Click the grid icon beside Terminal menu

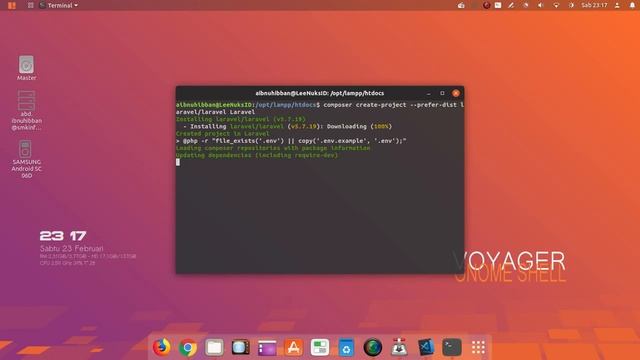(x=31, y=5)
